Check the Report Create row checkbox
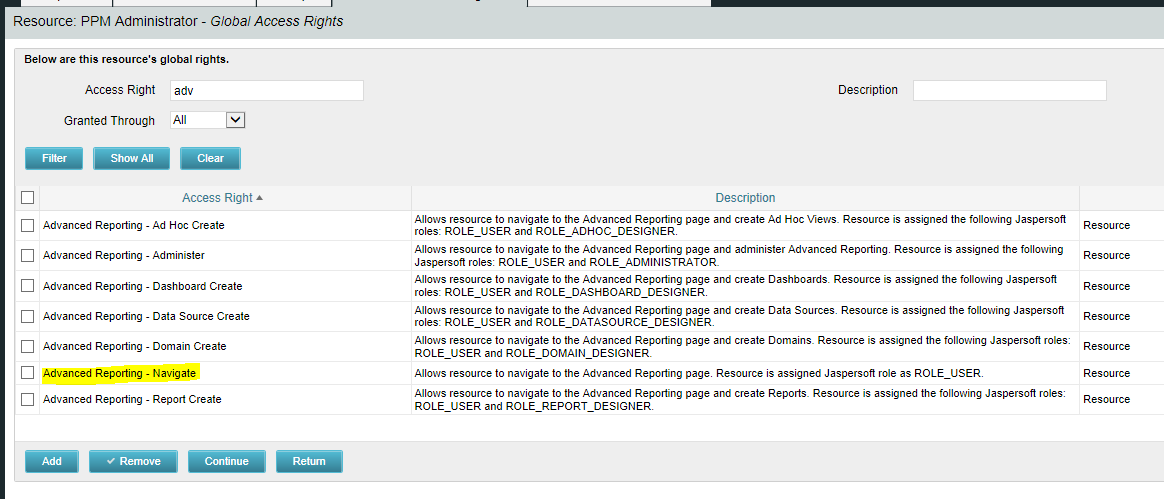The height and width of the screenshot is (499, 1164). tap(27, 399)
